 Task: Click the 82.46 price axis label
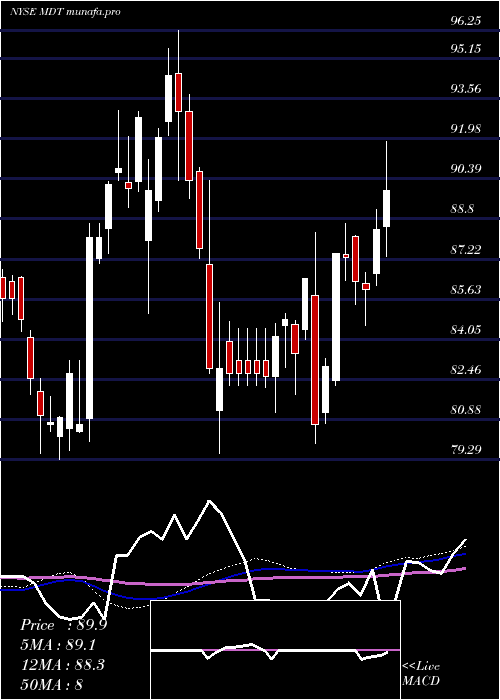(466, 370)
